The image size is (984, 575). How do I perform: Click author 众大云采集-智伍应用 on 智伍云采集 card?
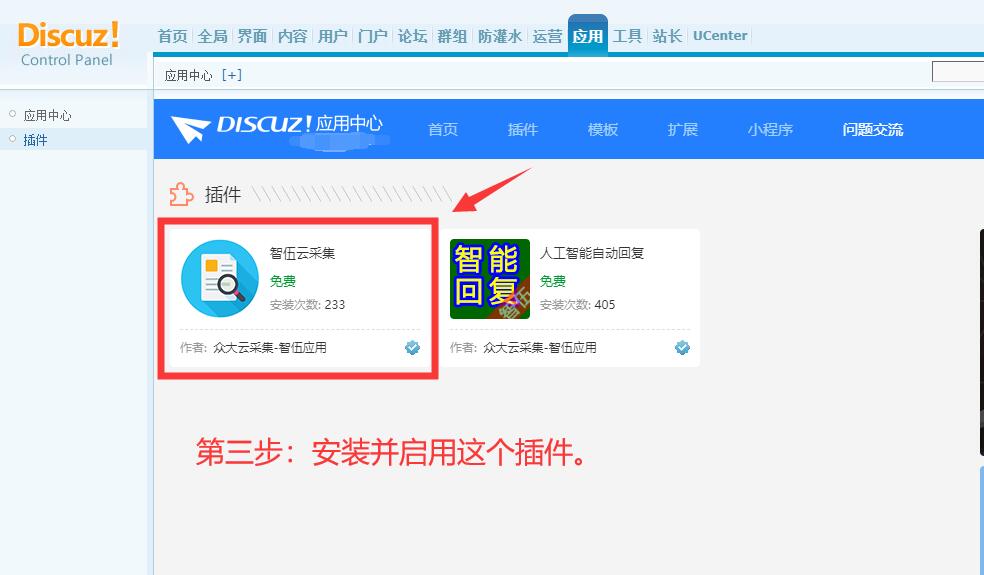[x=270, y=347]
